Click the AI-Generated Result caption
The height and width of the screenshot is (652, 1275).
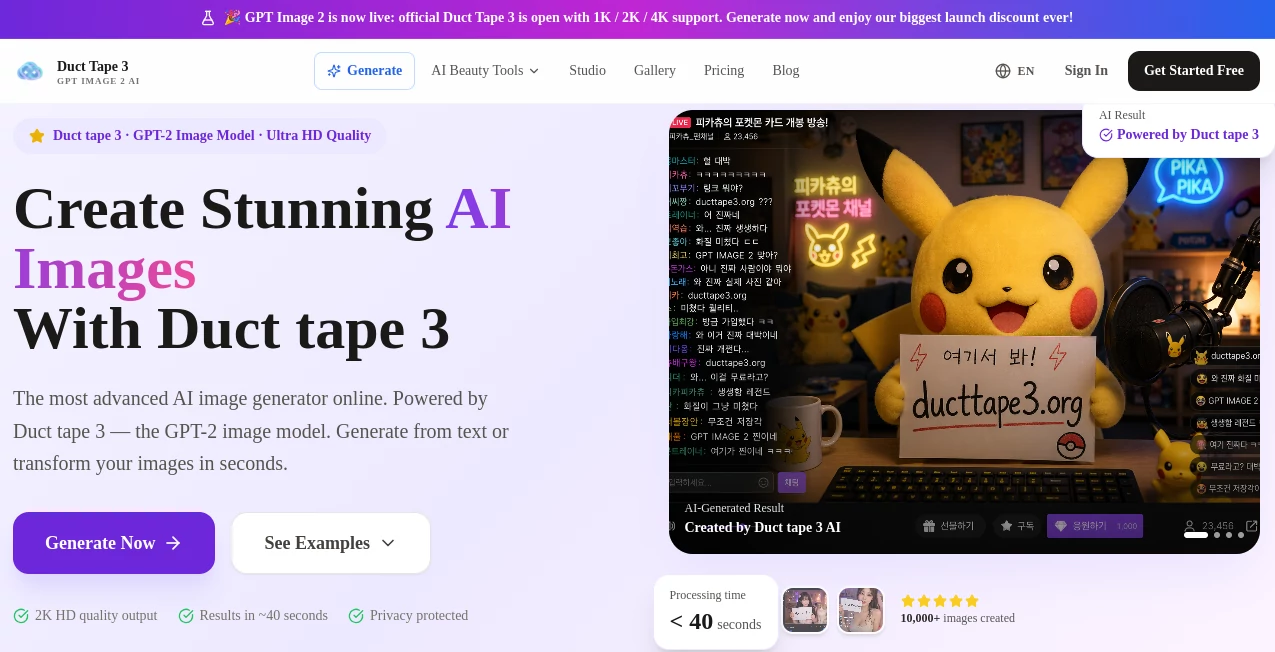734,508
